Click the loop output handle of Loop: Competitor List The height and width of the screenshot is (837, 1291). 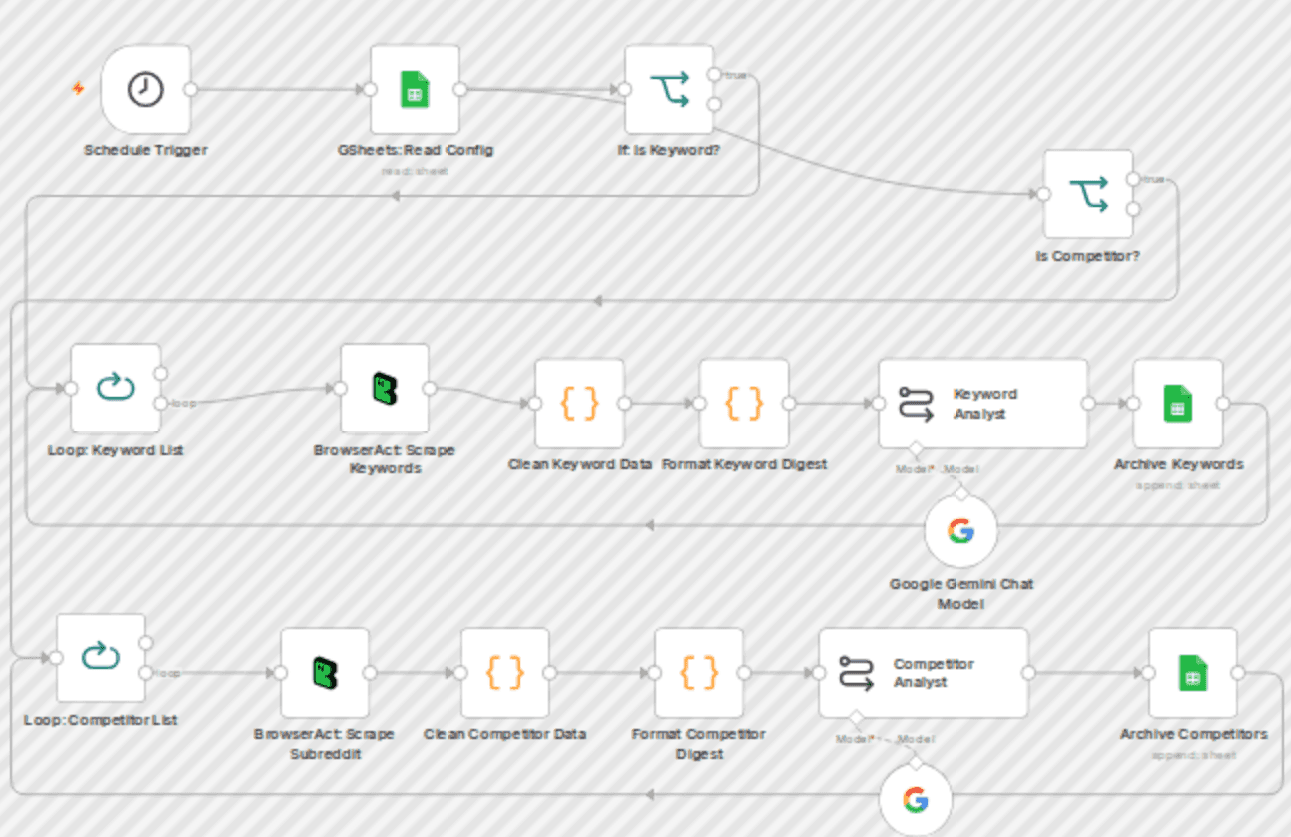(146, 672)
